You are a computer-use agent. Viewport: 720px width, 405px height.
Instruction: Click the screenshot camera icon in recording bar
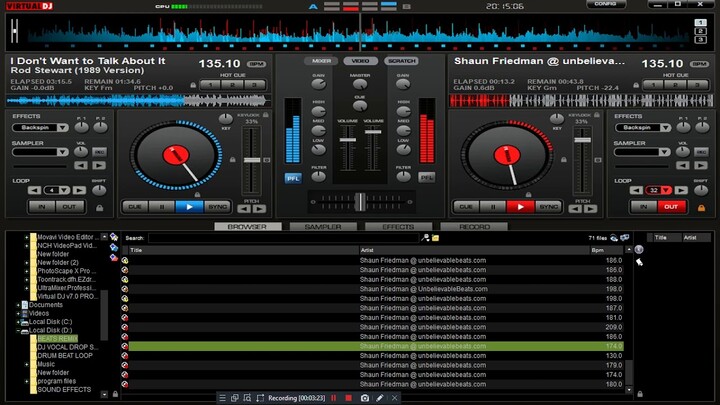coord(365,398)
